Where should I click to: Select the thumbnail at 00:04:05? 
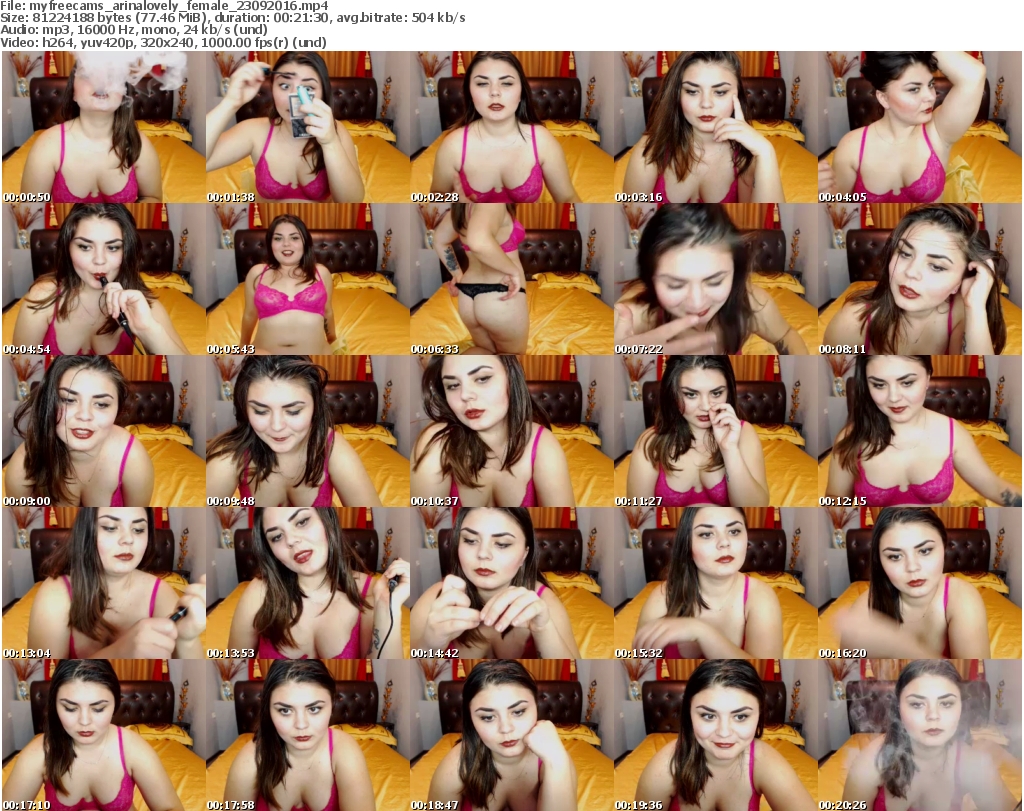[920, 127]
